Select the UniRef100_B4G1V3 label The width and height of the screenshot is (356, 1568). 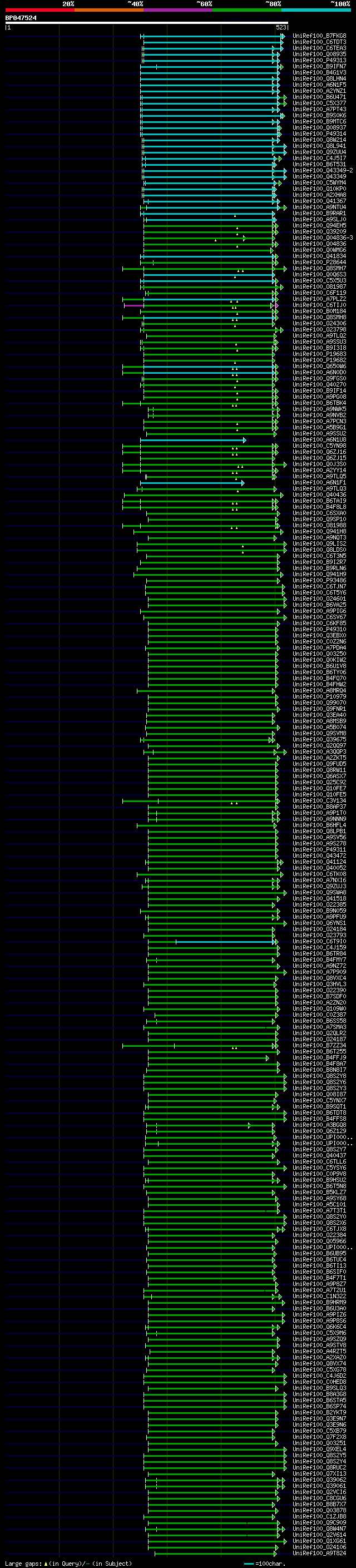tap(319, 72)
